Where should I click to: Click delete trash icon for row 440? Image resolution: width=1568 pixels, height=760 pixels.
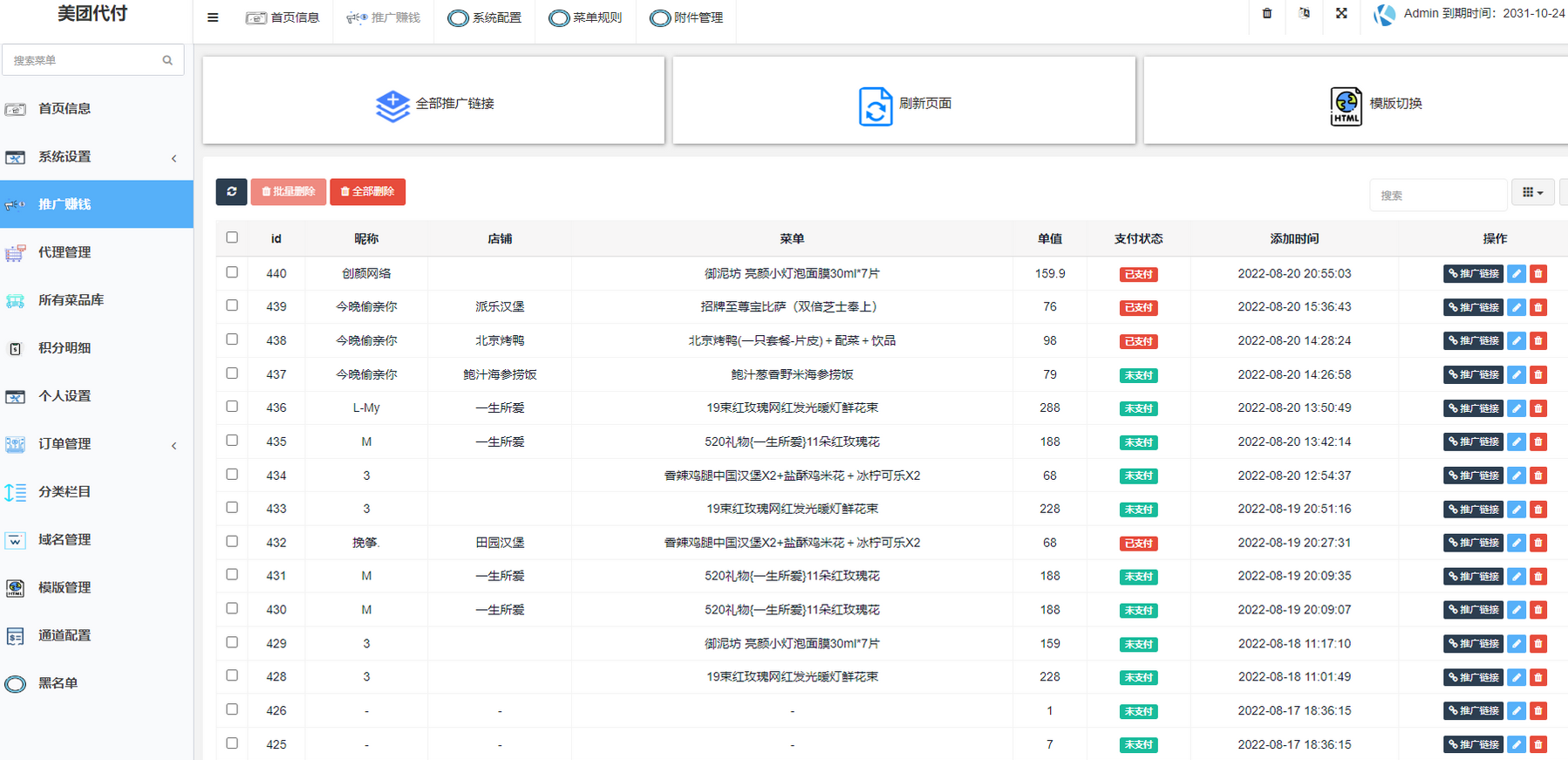click(x=1538, y=274)
